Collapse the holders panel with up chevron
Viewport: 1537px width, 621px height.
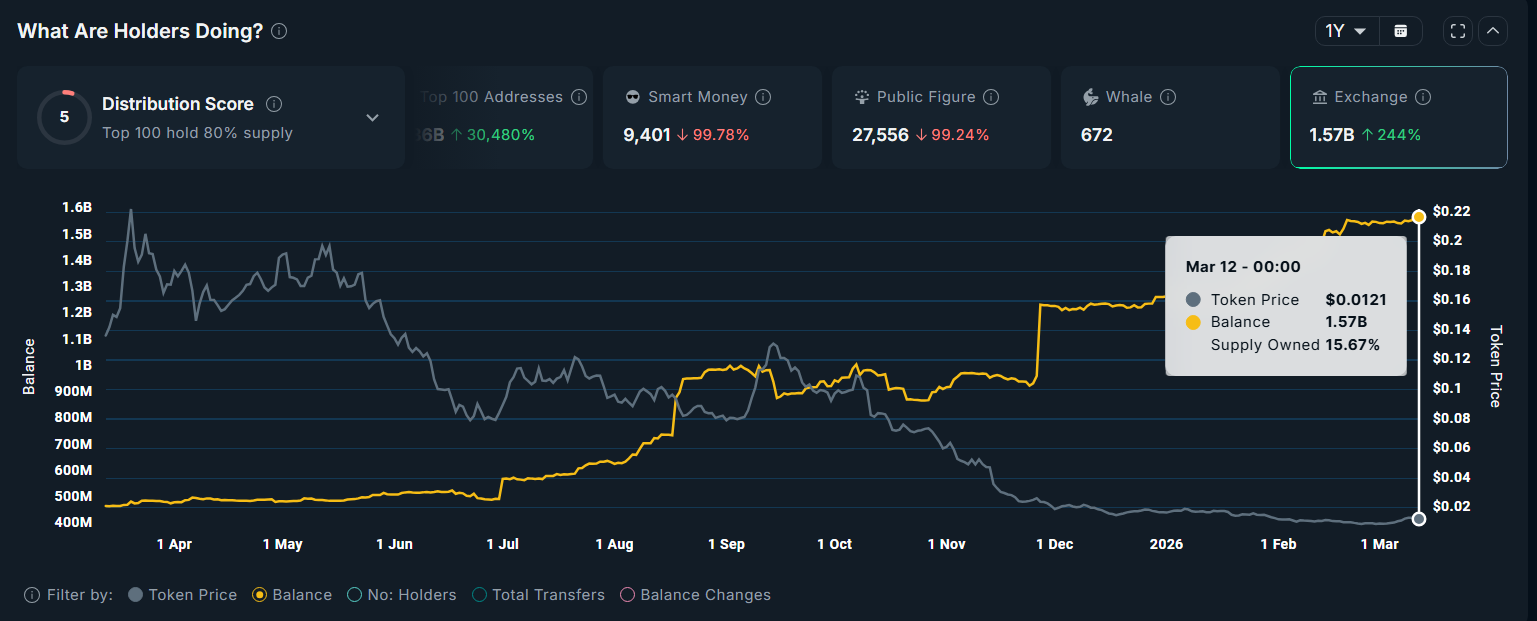coord(1493,31)
